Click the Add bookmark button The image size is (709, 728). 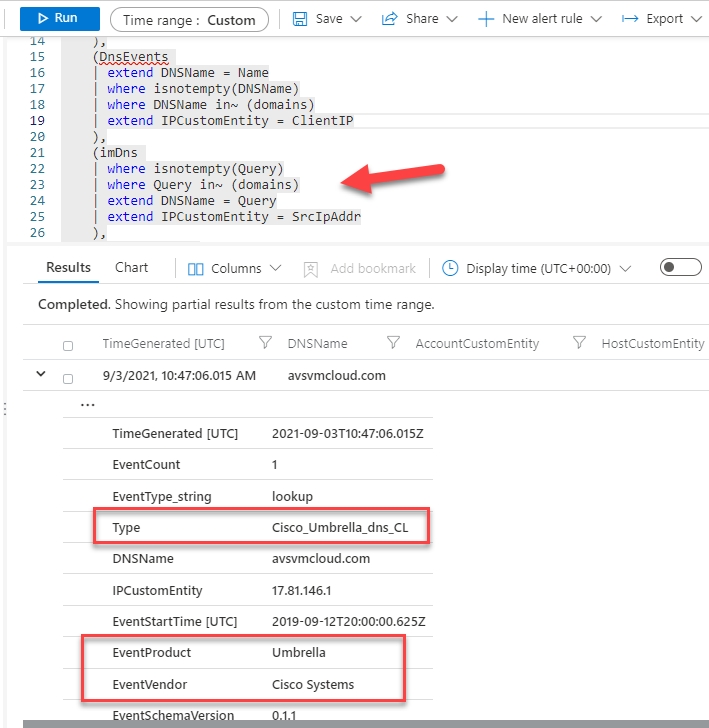coord(359,269)
